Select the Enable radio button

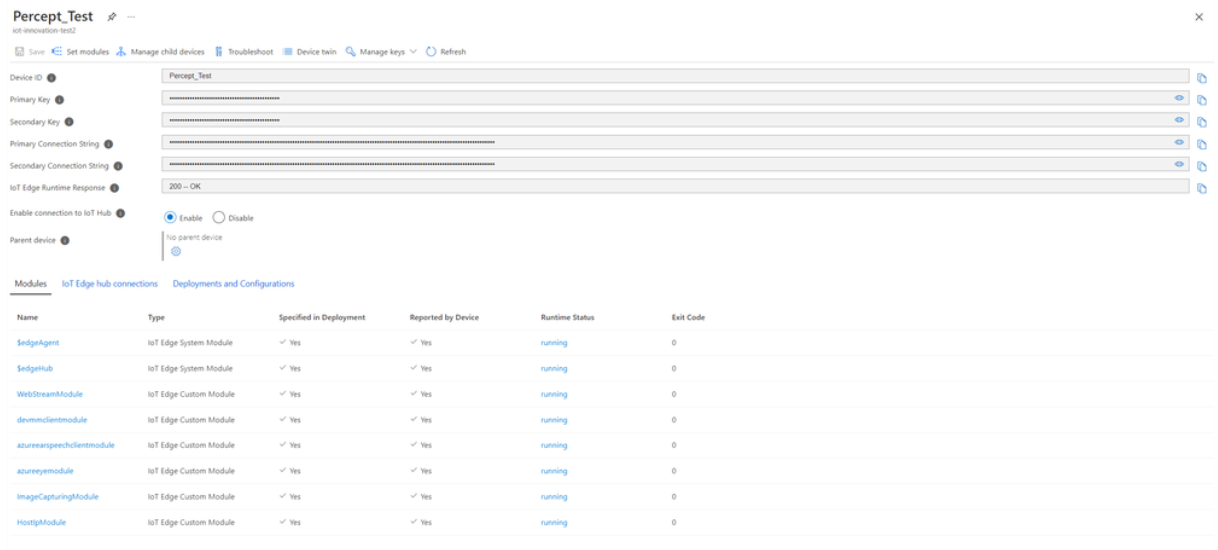[170, 217]
